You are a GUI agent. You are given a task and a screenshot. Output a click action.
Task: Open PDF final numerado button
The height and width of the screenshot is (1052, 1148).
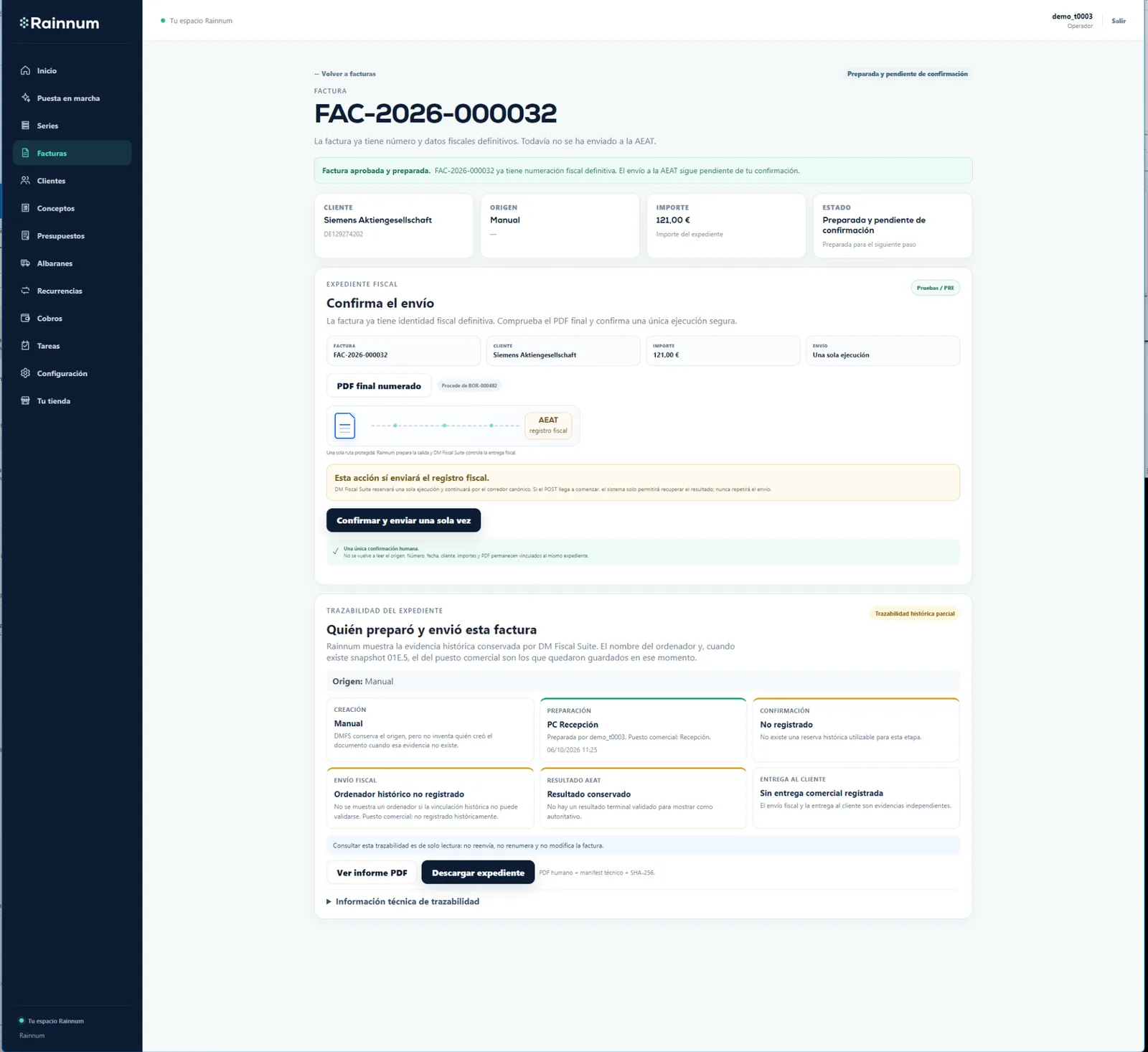point(379,385)
